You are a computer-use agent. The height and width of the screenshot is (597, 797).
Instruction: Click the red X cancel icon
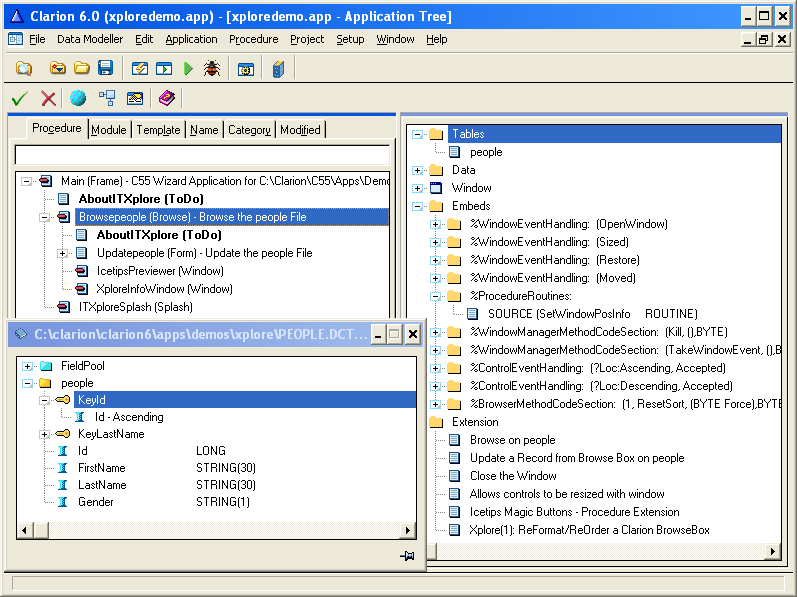[x=48, y=98]
